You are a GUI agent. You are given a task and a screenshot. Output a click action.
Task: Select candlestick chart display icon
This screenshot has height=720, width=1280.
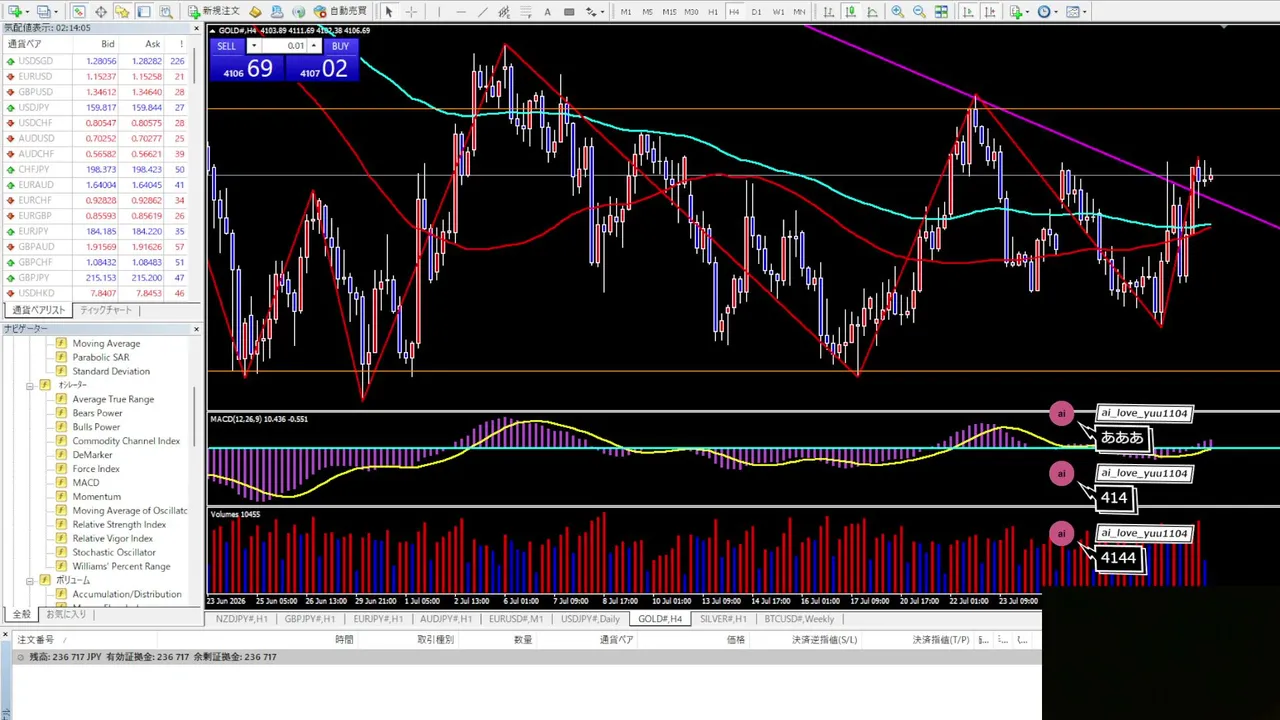[851, 12]
